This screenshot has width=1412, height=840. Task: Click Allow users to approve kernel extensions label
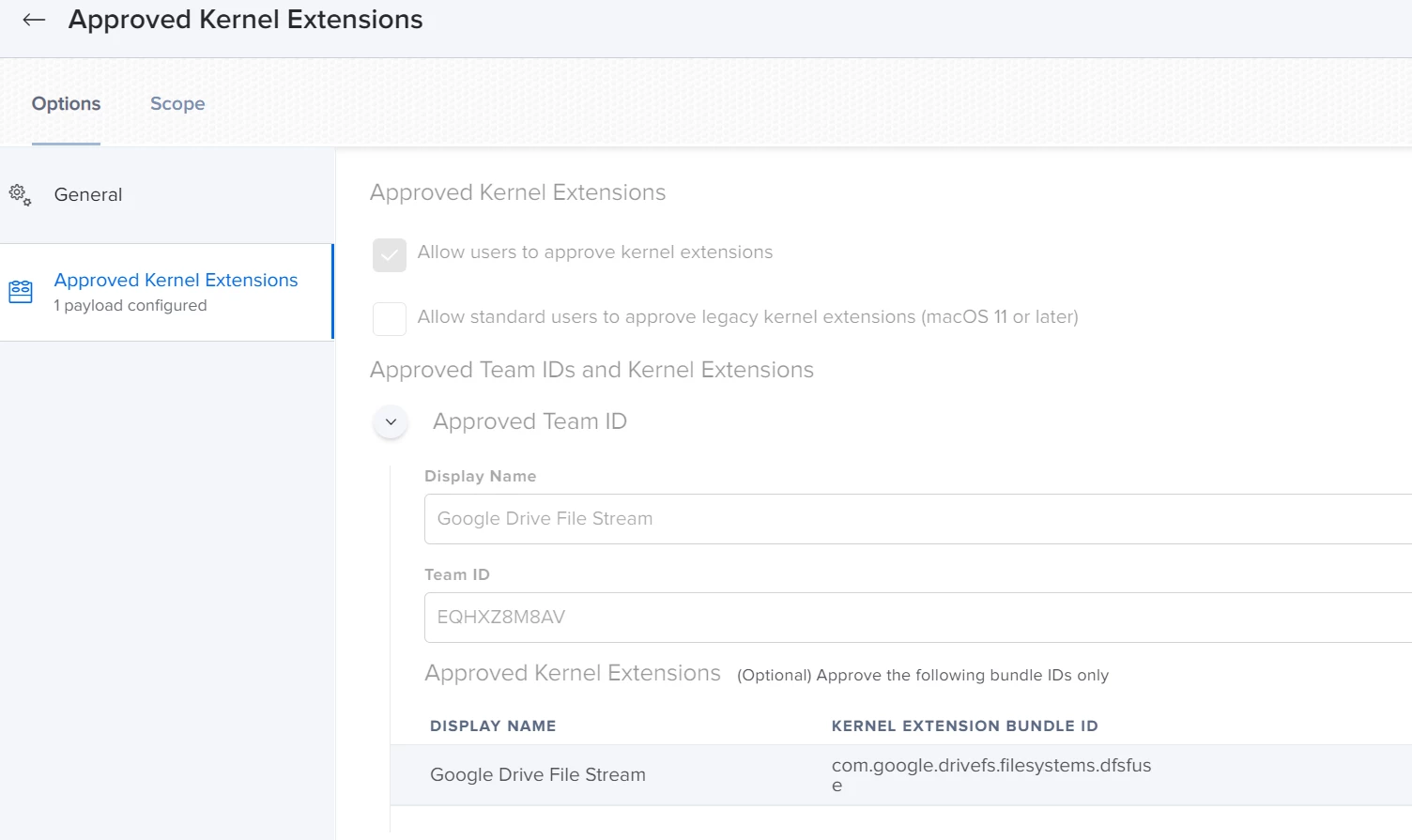(595, 252)
